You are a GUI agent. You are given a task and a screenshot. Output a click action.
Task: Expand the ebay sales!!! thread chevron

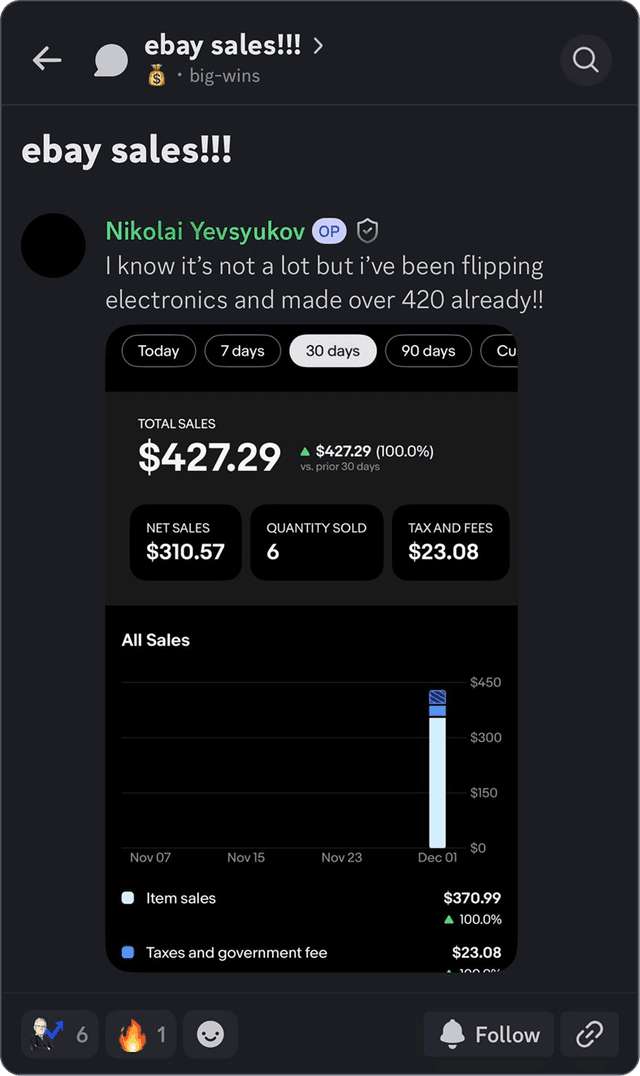coord(318,45)
